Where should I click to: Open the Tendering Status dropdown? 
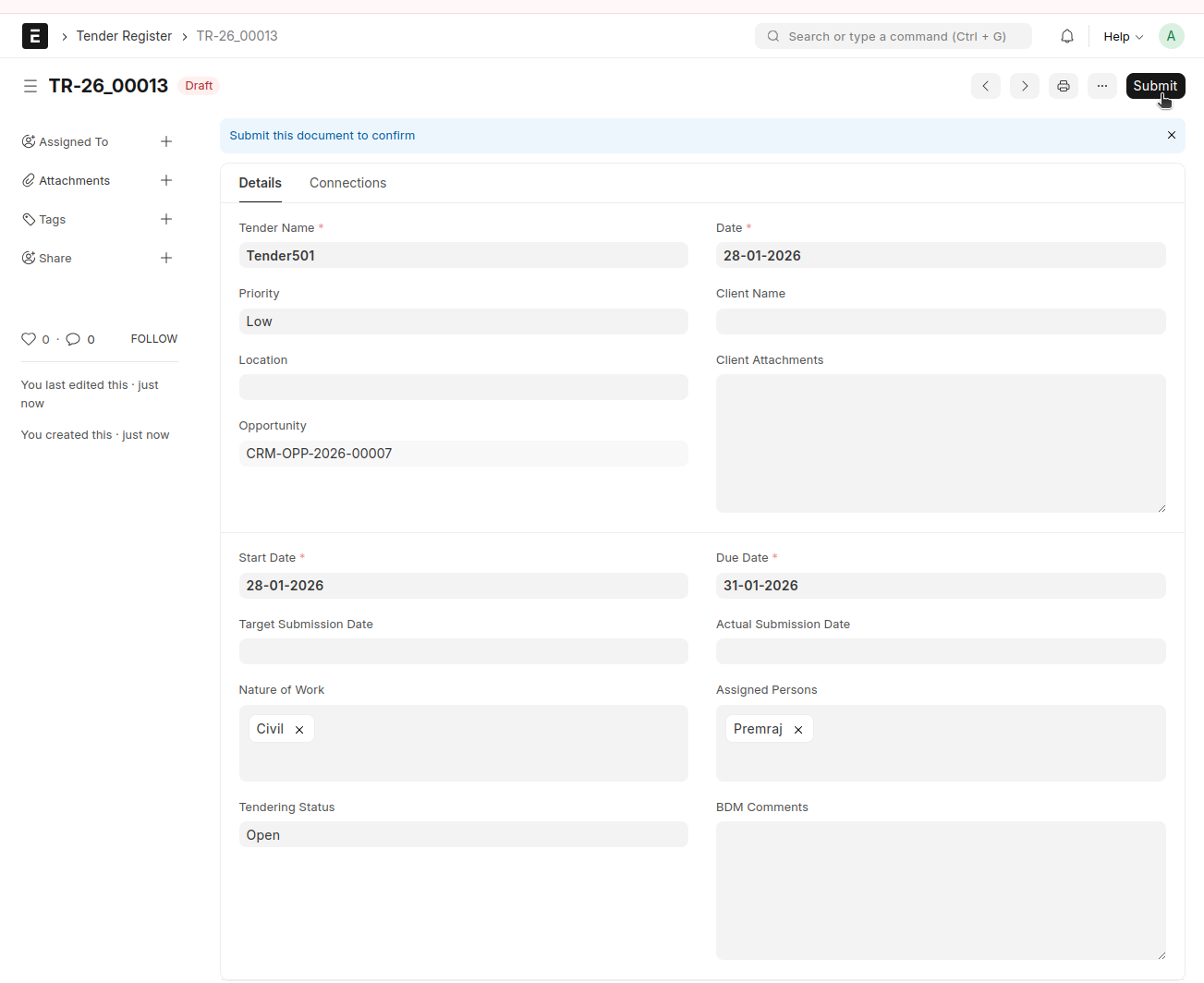click(x=463, y=835)
